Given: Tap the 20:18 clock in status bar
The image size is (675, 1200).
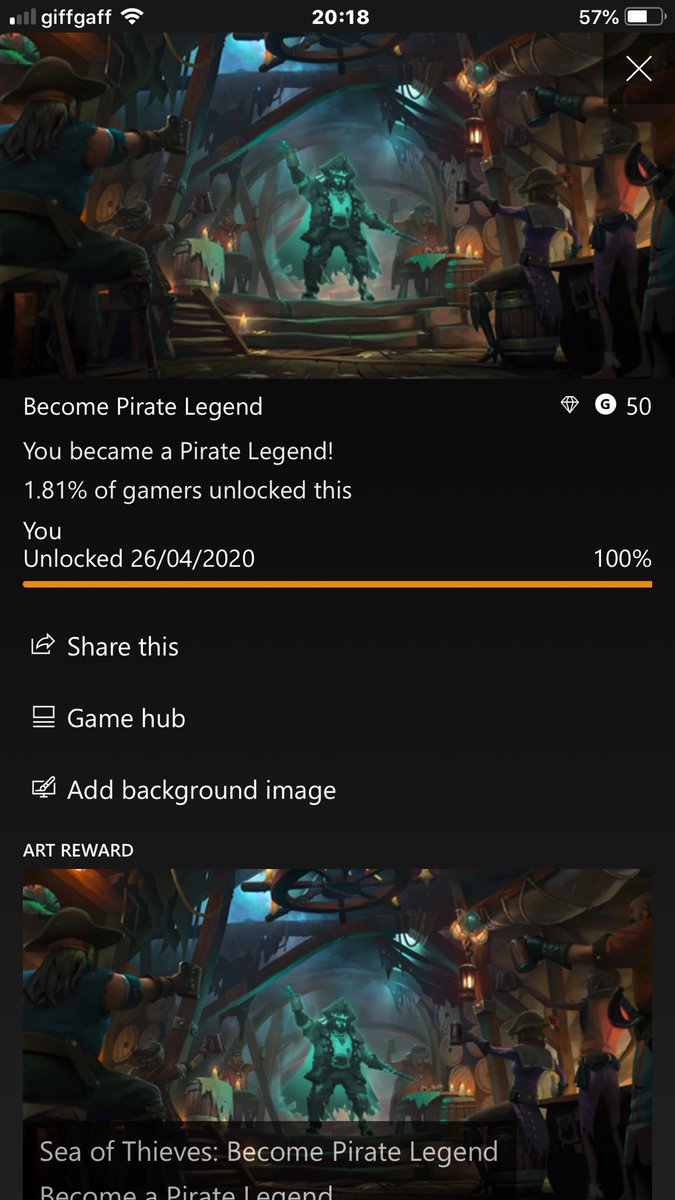Looking at the screenshot, I should coord(340,17).
